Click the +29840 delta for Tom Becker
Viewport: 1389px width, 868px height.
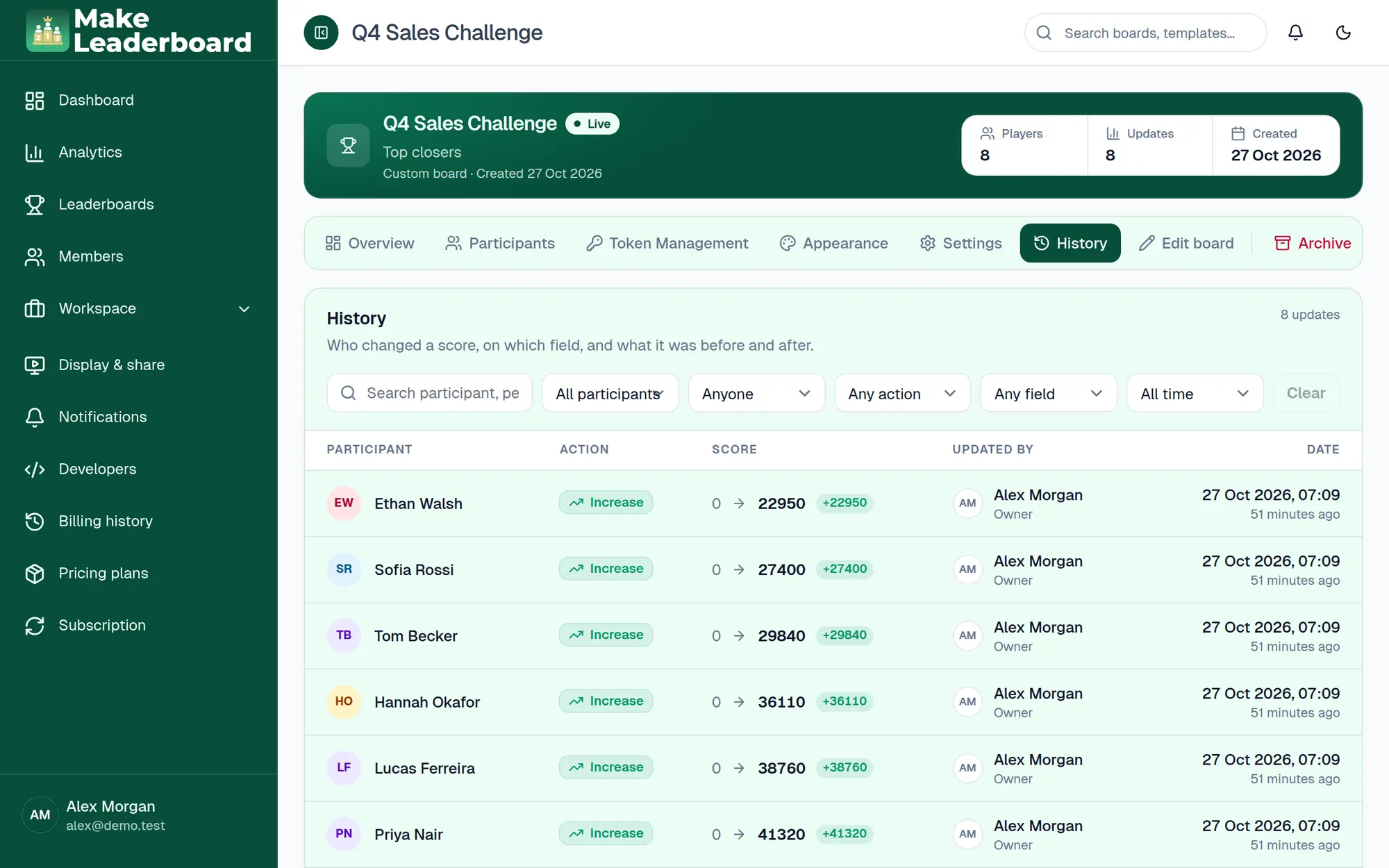[x=845, y=635]
